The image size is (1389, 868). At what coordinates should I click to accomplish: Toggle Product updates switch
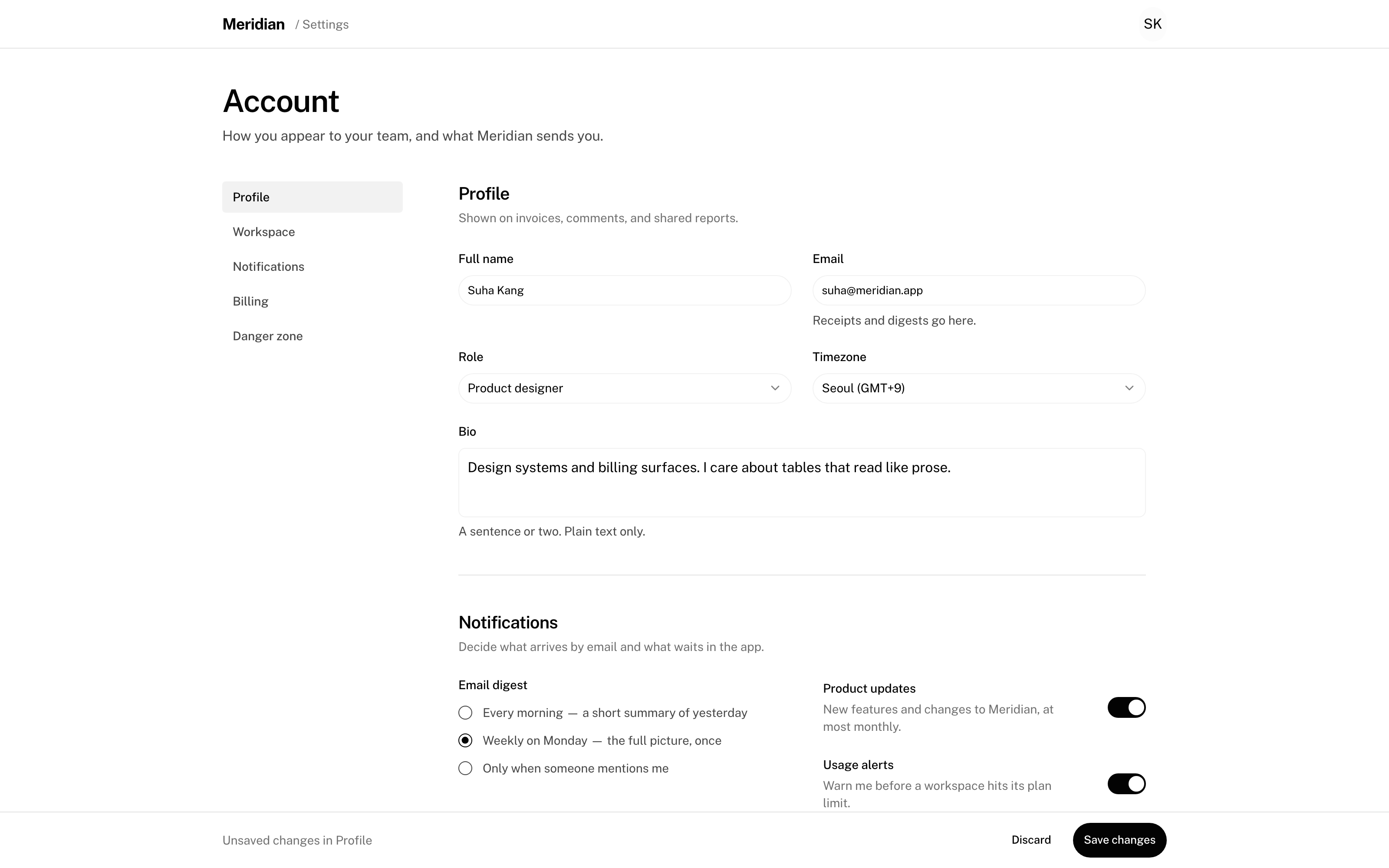1126,707
